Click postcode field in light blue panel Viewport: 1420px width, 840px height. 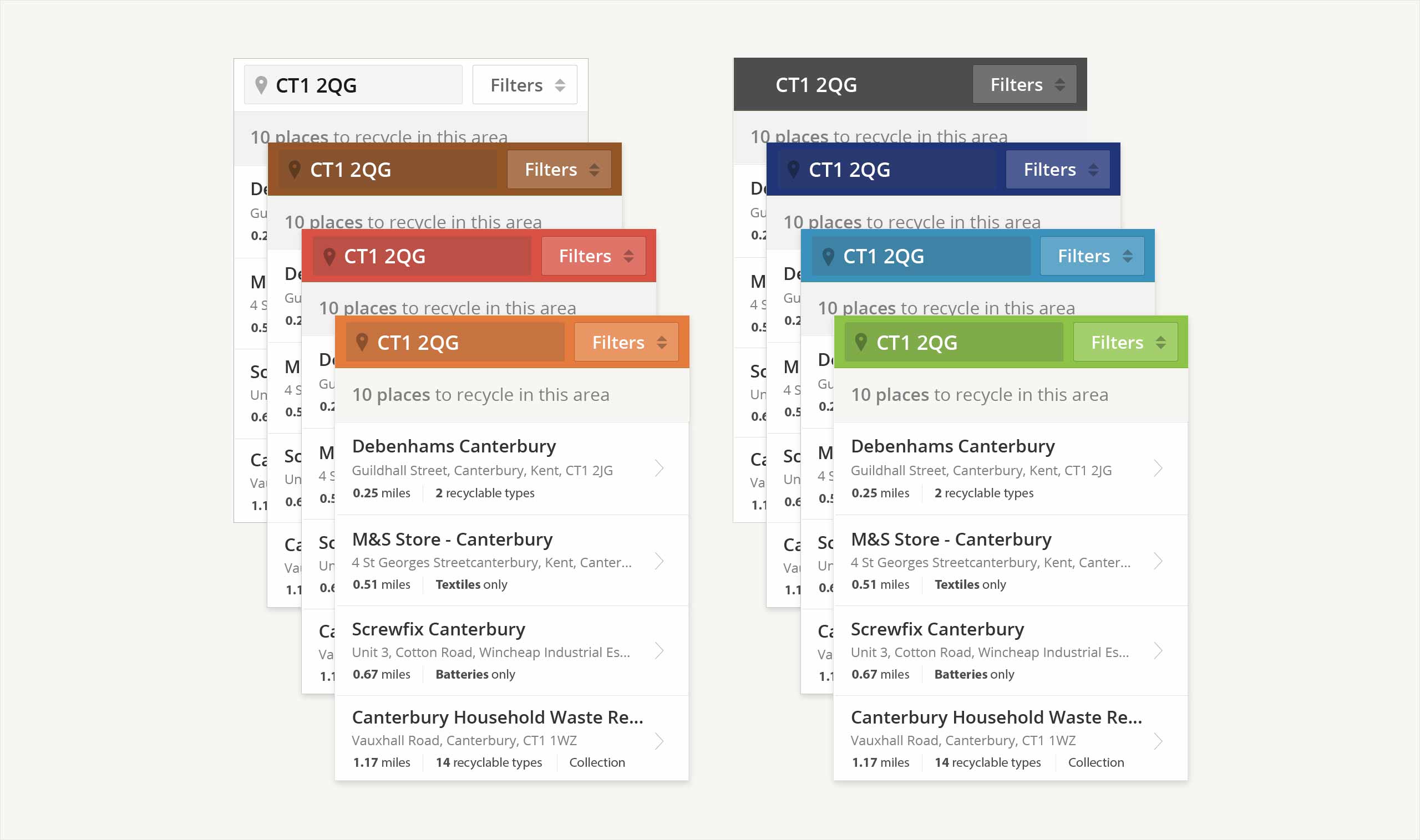coord(921,256)
